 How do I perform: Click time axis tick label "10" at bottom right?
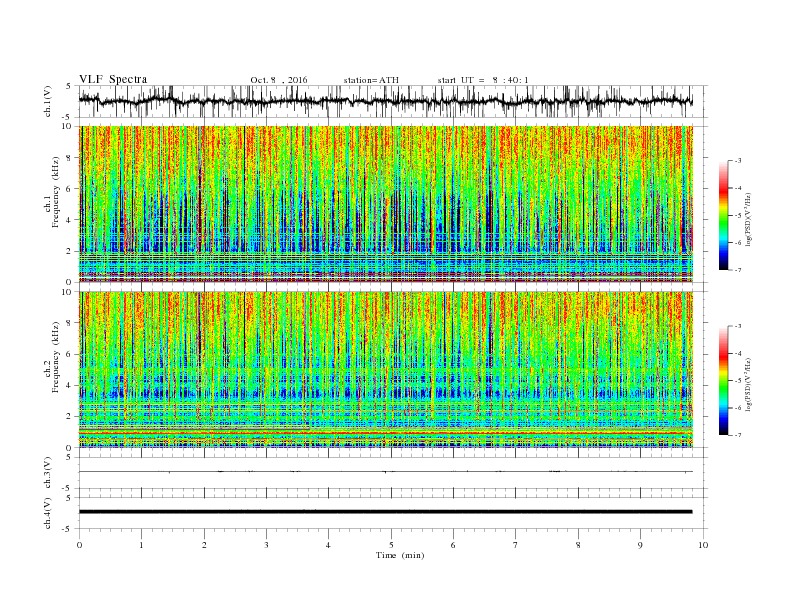coord(703,545)
